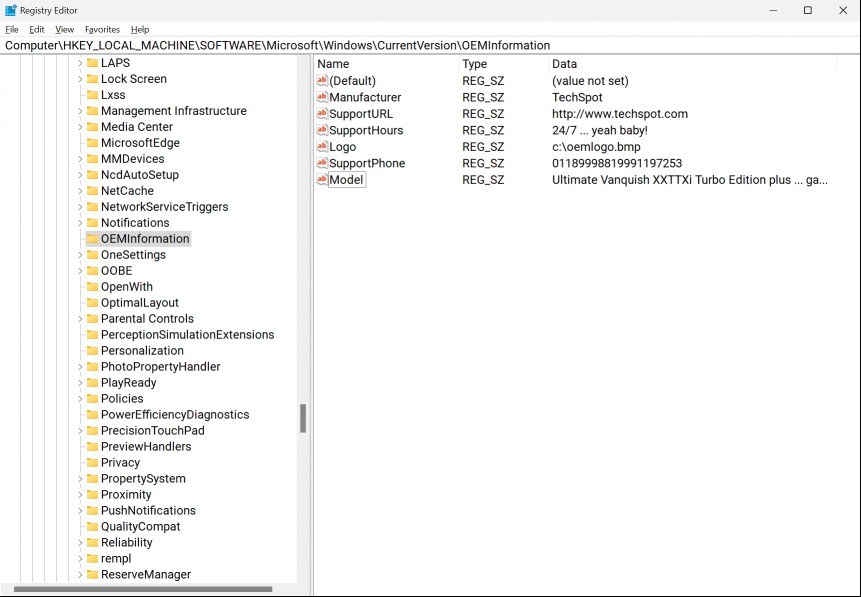Click the c:\oemlogo.bmp data cell
This screenshot has height=597, width=861.
point(596,147)
